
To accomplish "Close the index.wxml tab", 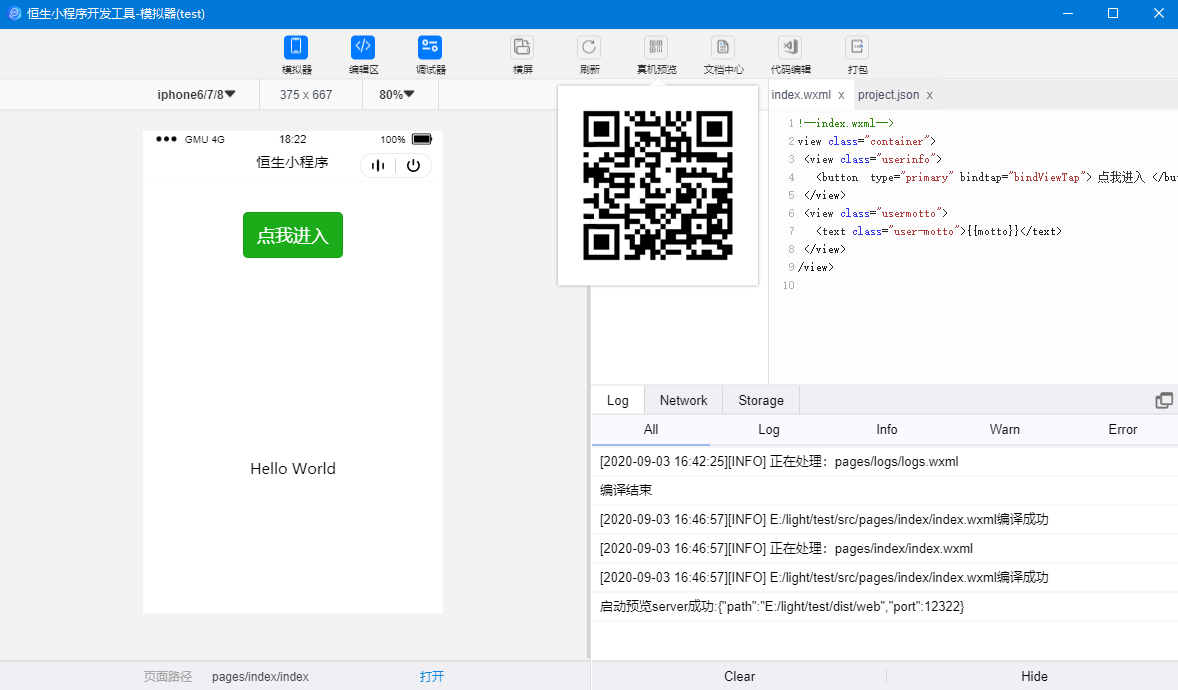I will pyautogui.click(x=841, y=95).
